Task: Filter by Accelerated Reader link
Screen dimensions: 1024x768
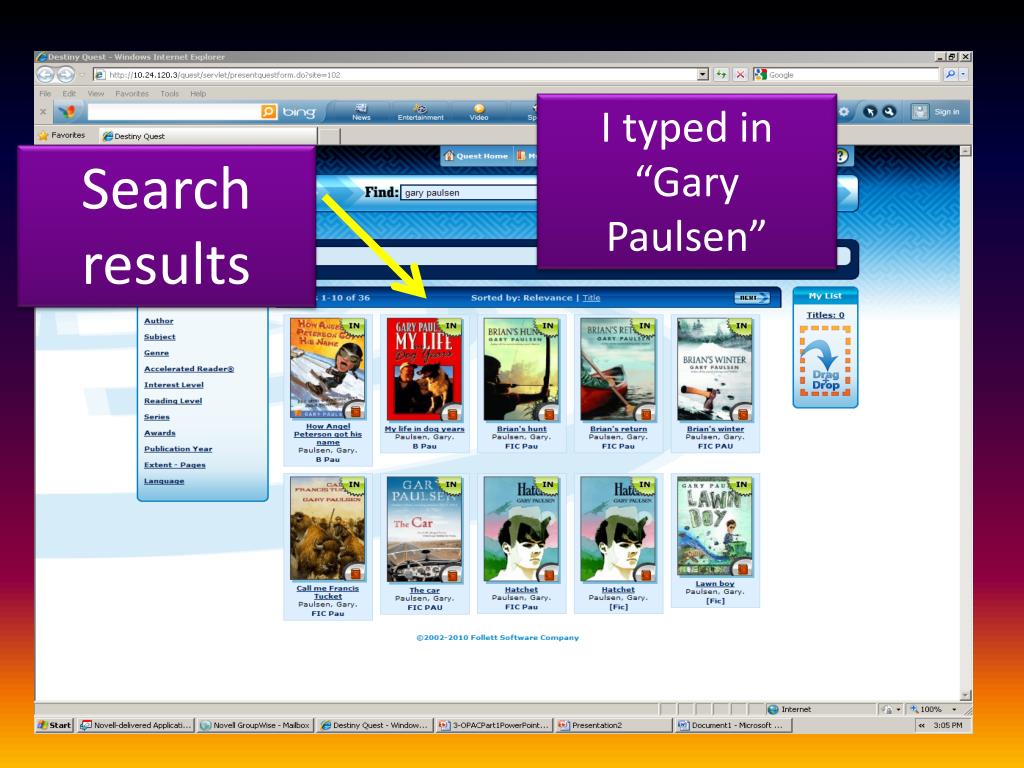Action: coord(189,369)
